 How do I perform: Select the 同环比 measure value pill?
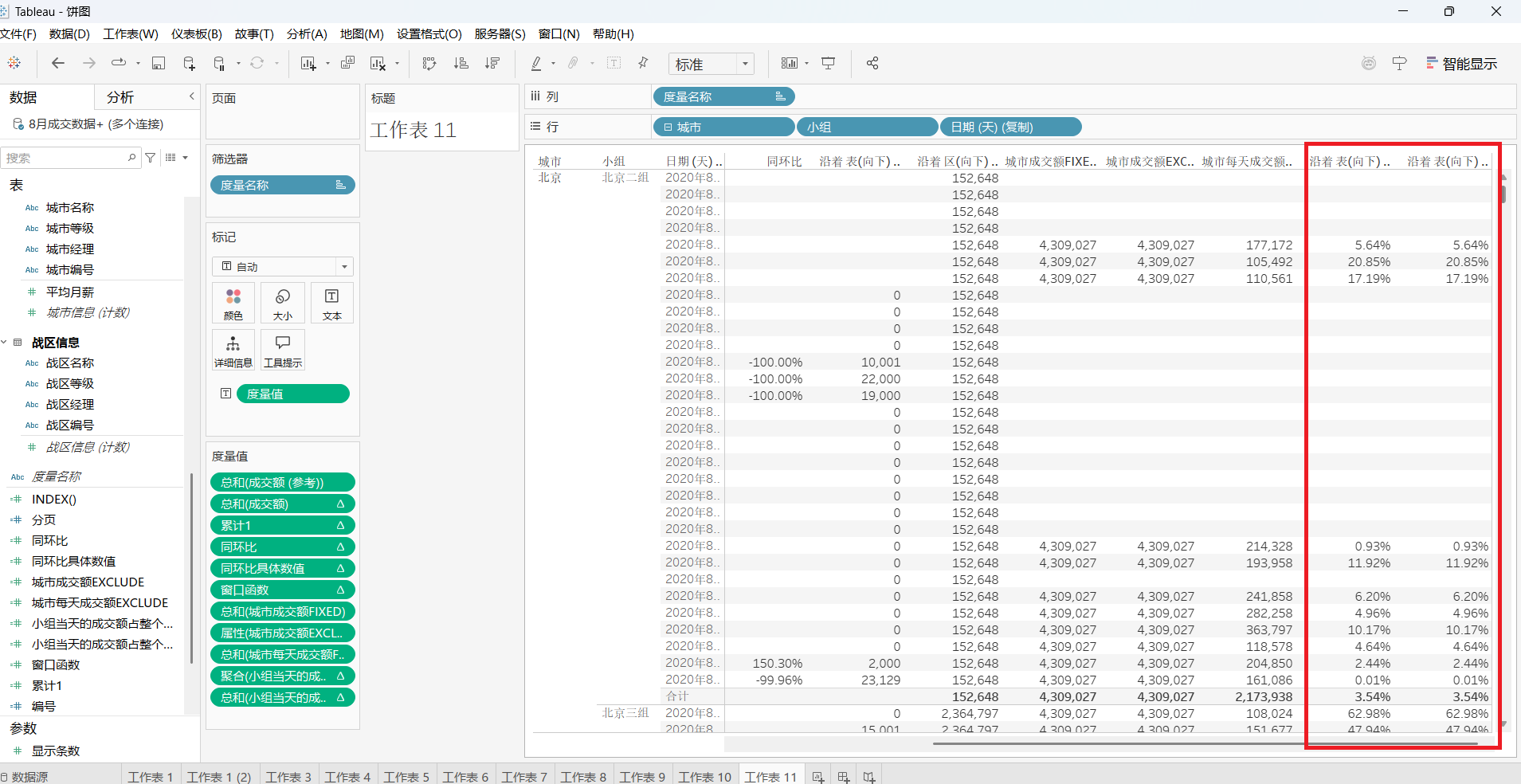283,547
